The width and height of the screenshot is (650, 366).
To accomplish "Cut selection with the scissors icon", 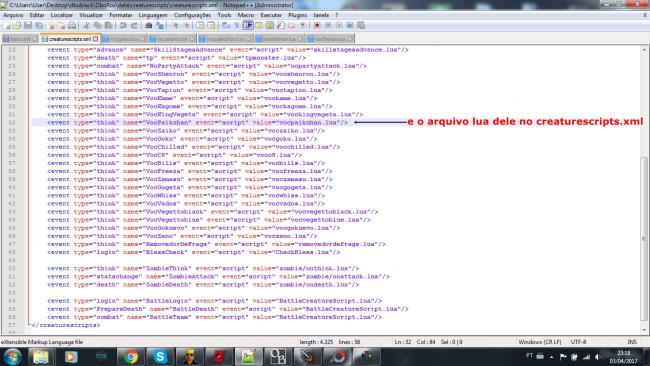I will point(86,26).
